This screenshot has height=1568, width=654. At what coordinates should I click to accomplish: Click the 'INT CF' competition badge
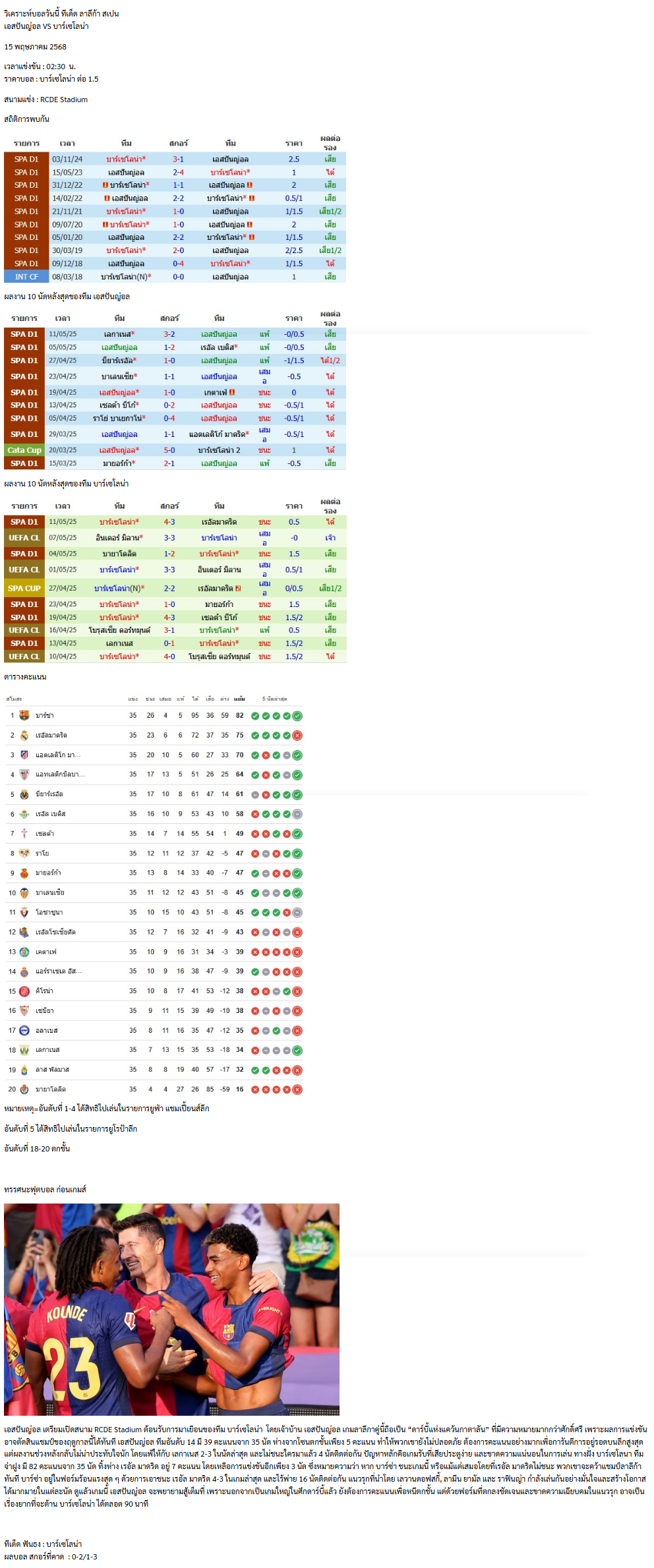coord(26,277)
